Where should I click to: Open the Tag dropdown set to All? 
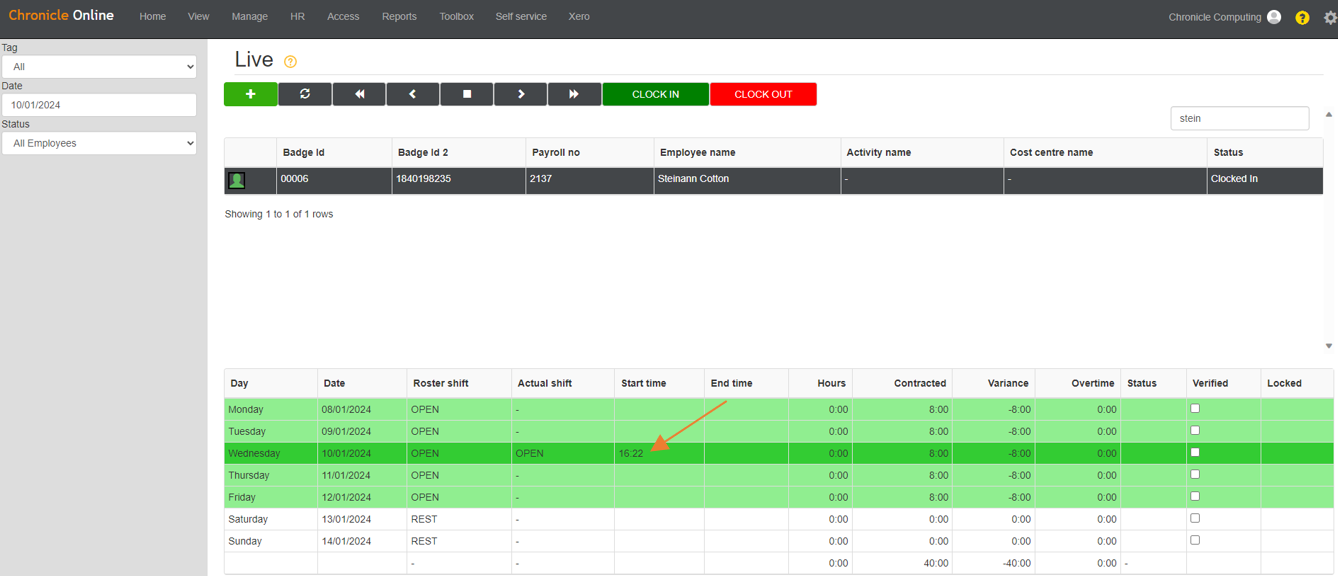pyautogui.click(x=98, y=66)
